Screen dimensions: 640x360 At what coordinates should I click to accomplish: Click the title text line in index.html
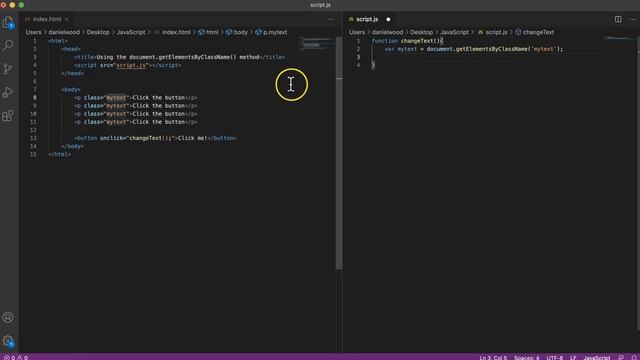click(x=180, y=57)
